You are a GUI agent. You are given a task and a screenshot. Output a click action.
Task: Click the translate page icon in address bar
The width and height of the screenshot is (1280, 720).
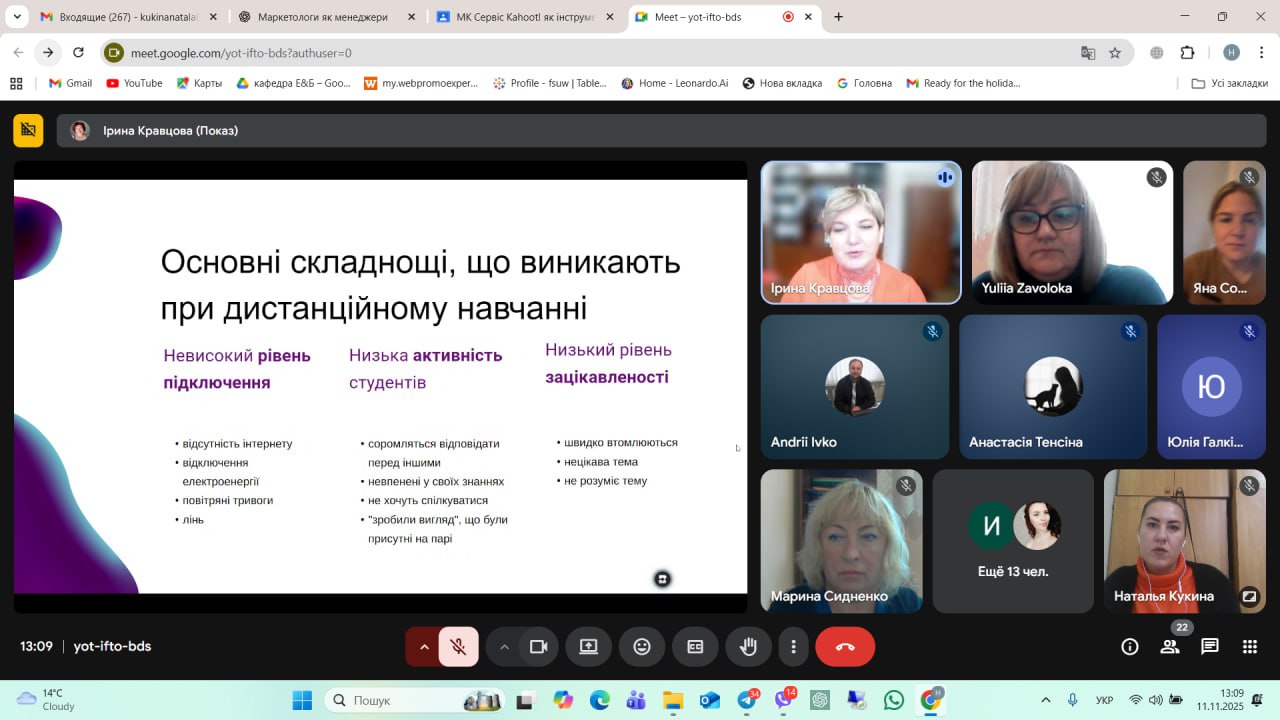click(x=1088, y=53)
